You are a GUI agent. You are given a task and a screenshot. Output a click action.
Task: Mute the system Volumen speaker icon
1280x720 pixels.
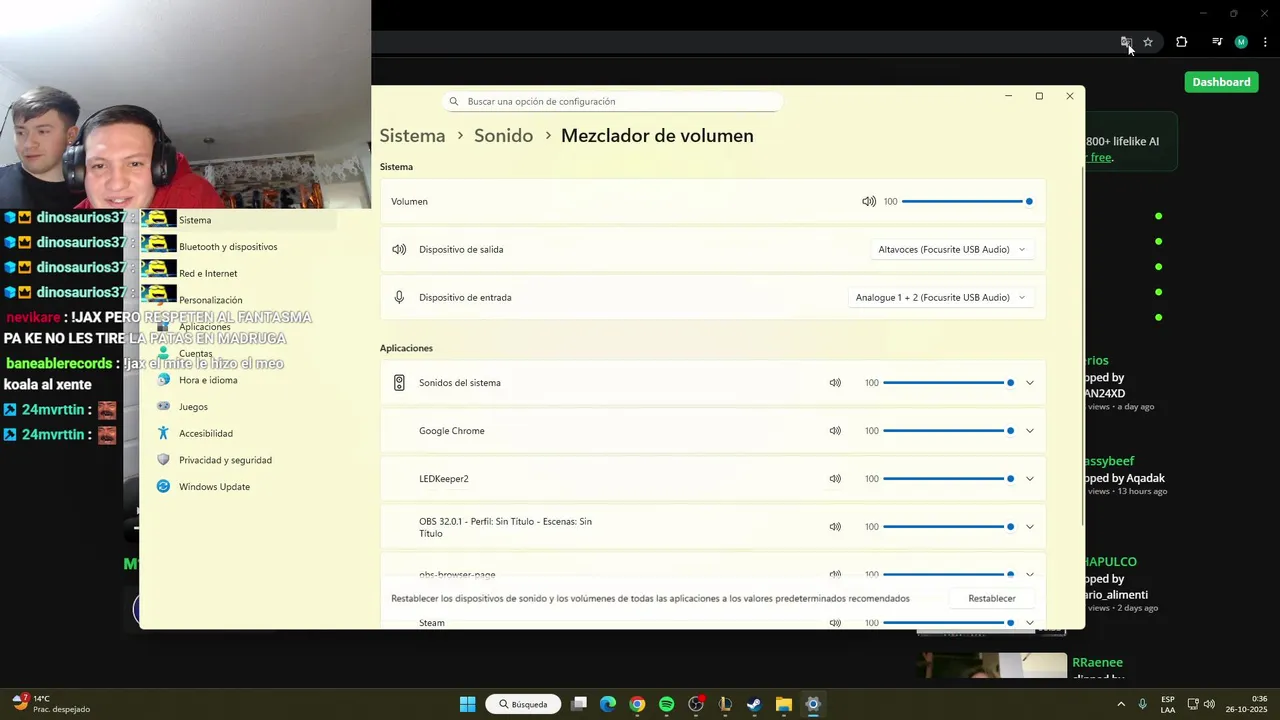point(868,201)
